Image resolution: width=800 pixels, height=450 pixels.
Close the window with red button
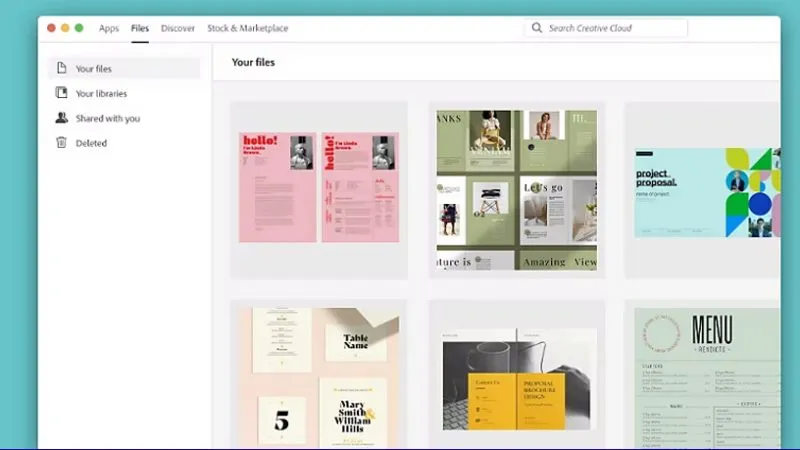[51, 28]
